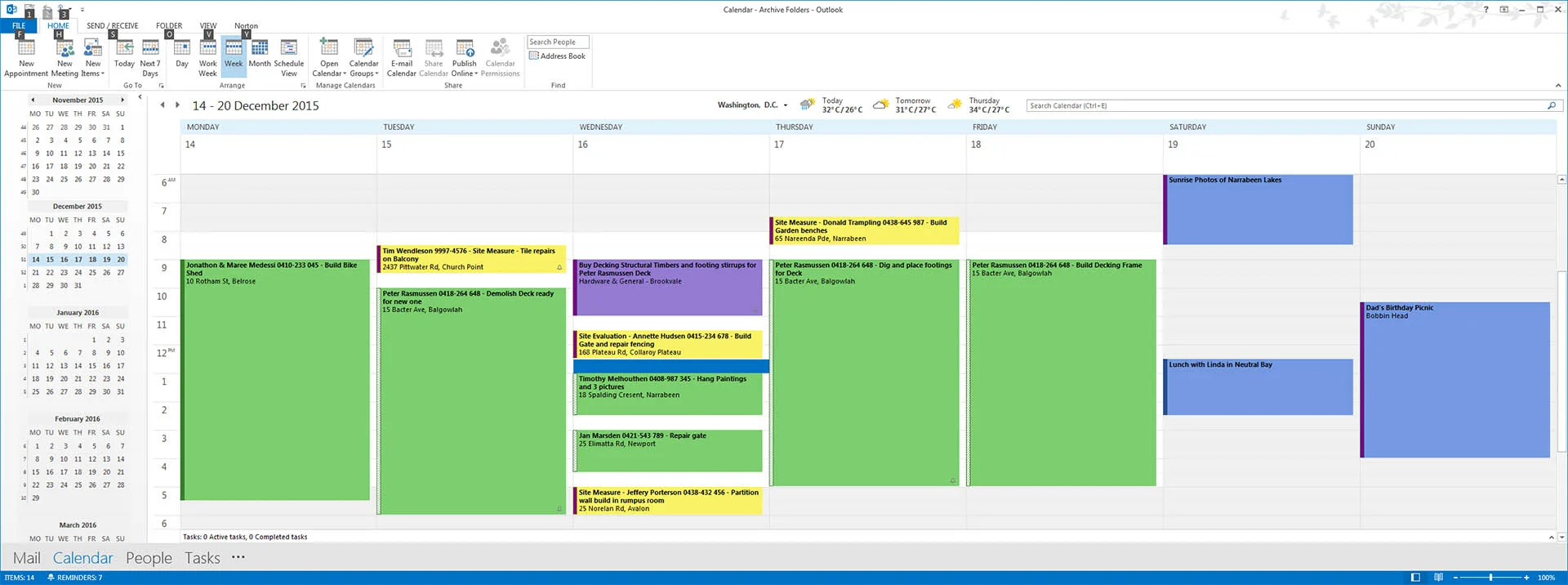Select Site Evaluation Annette Hudsen appointment
1568x585 pixels.
pos(668,345)
